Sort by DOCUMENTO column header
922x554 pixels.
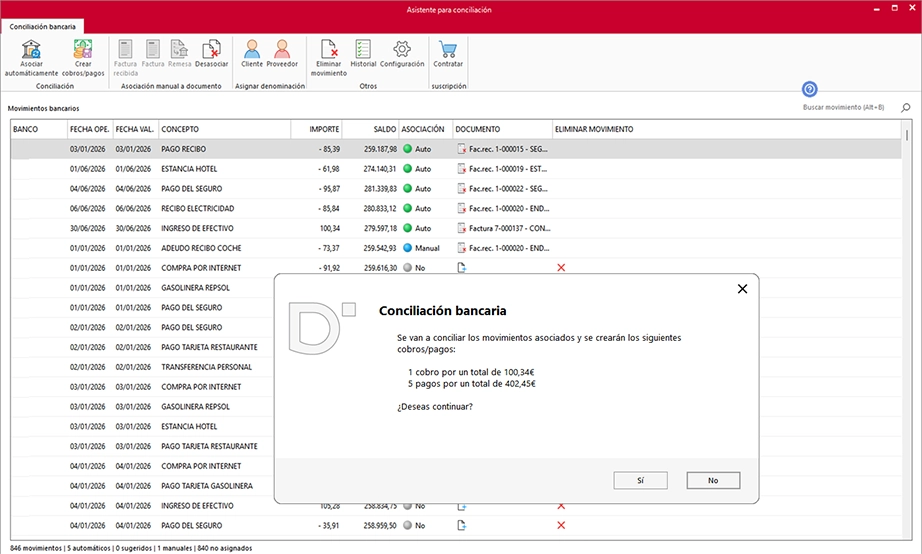click(503, 129)
